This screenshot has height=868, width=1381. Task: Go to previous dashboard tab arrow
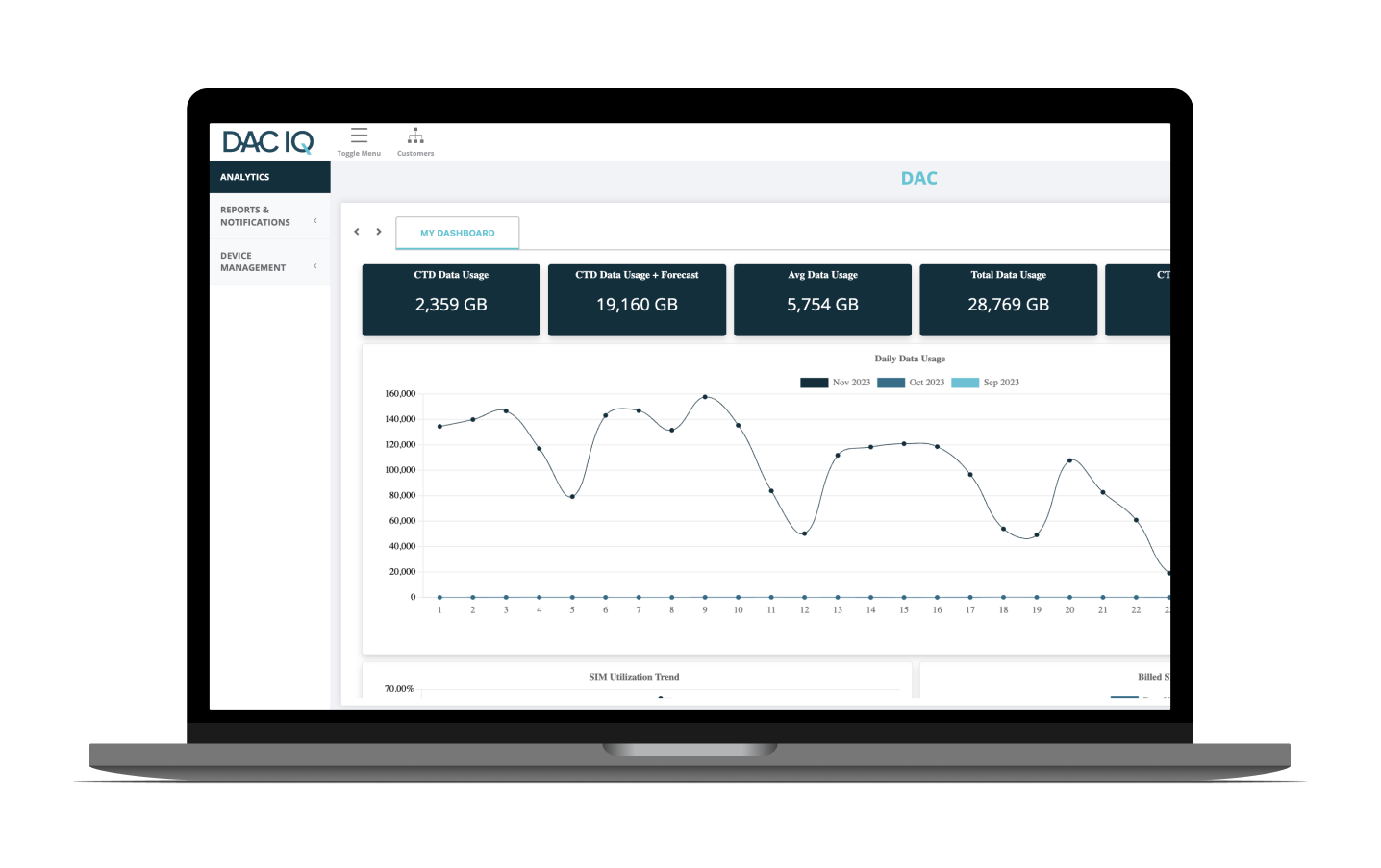coord(357,232)
